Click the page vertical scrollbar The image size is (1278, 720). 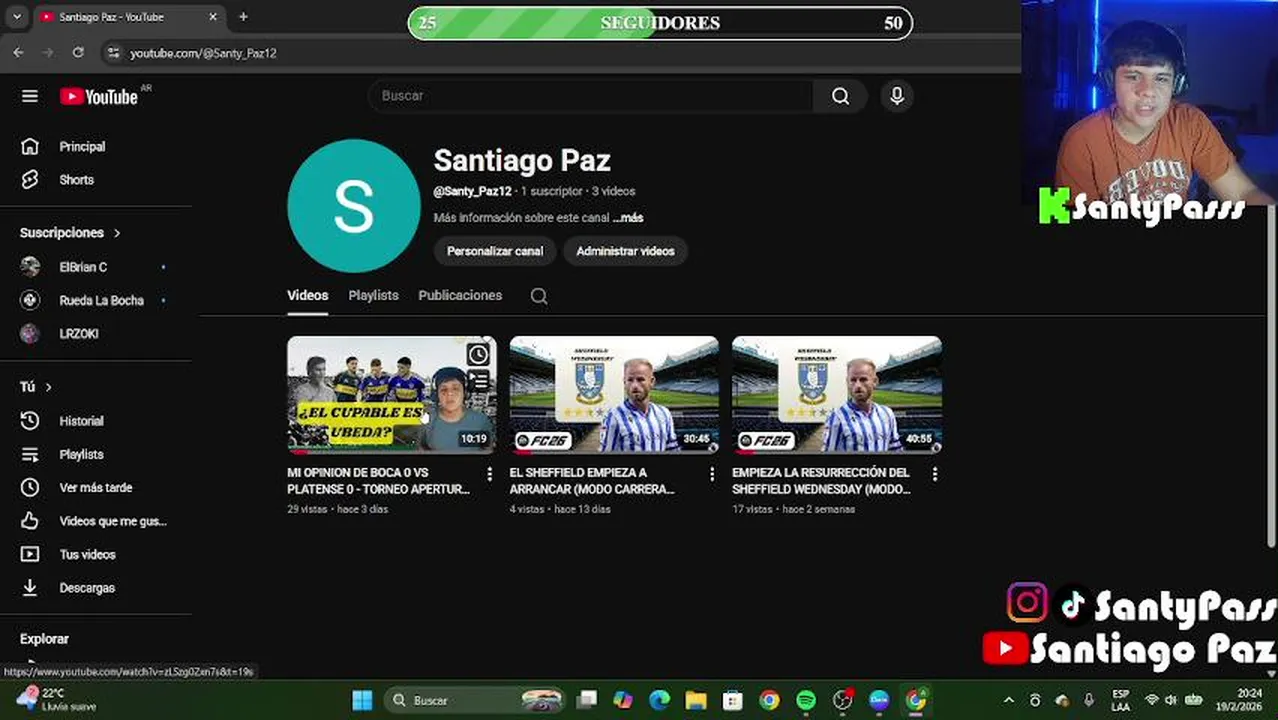pyautogui.click(x=1272, y=374)
